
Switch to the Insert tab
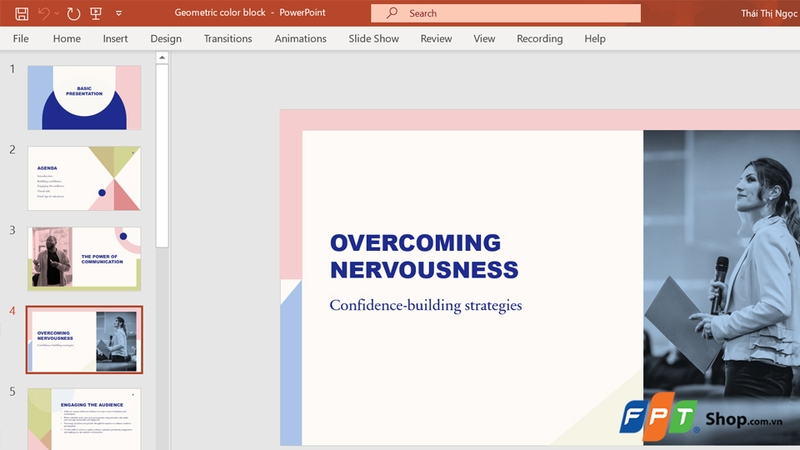click(115, 39)
